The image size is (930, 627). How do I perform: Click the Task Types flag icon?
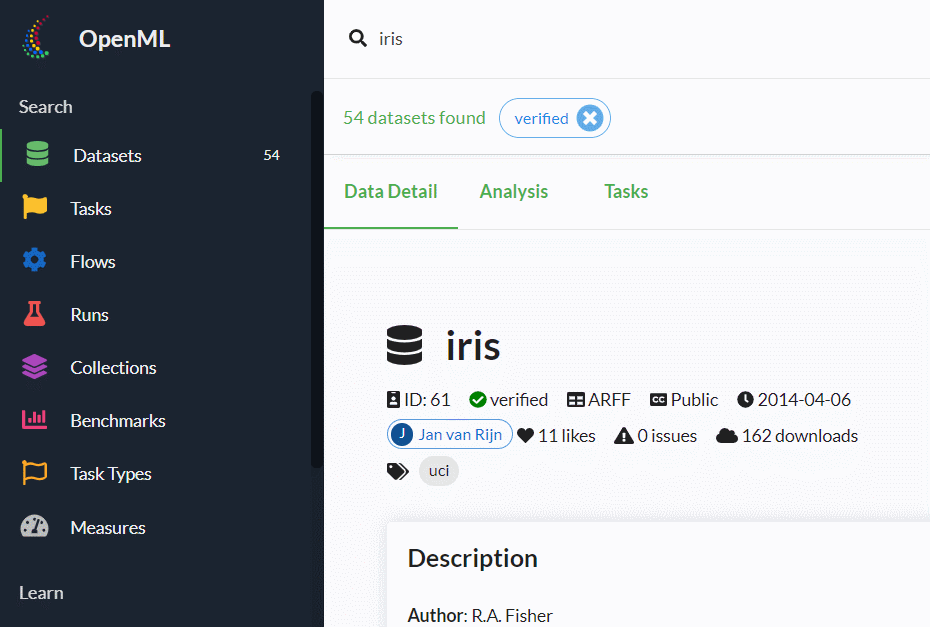(x=35, y=473)
